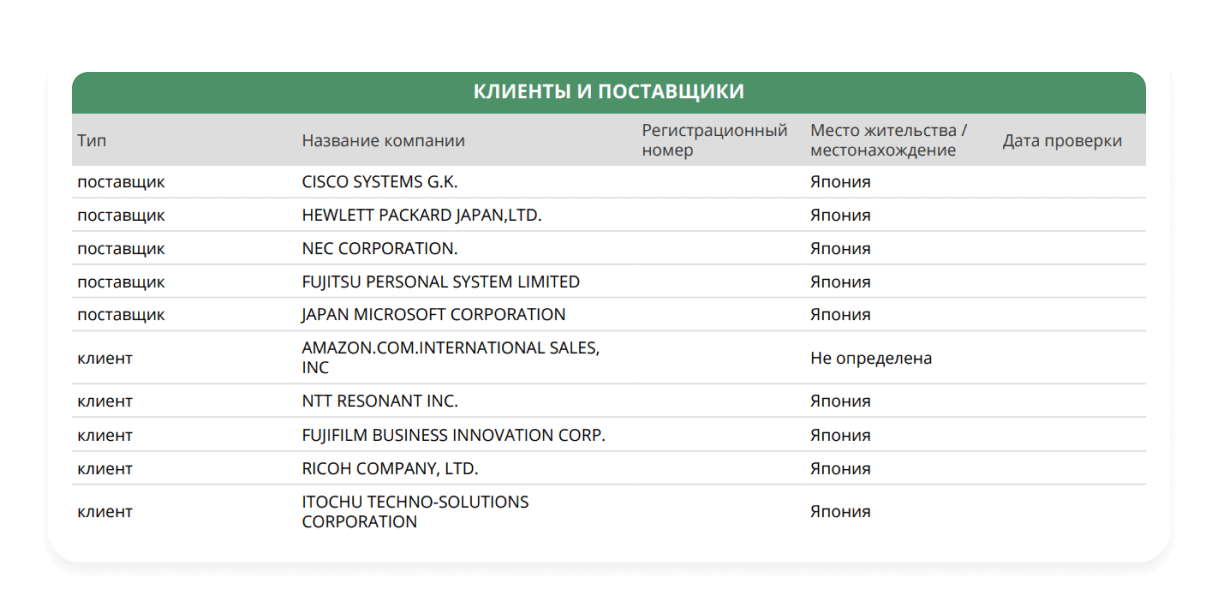Click the "Не определена" location cell
The width and height of the screenshot is (1218, 610).
(870, 358)
